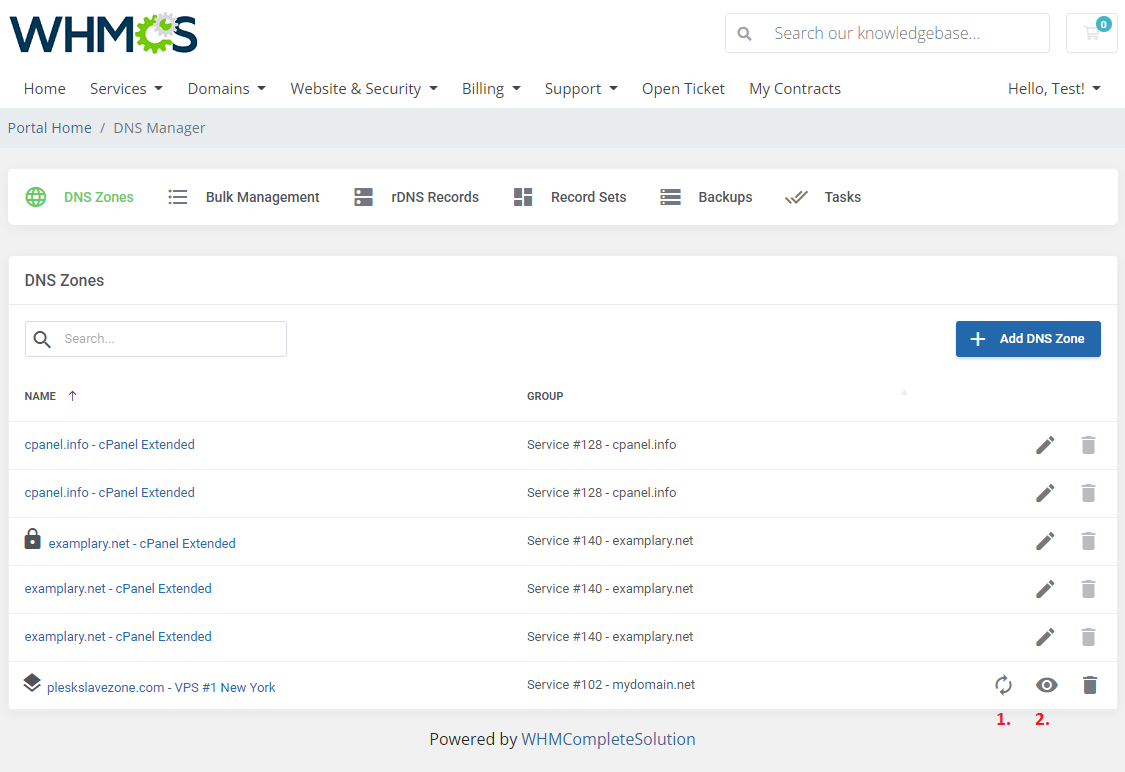Expand the Domains menu
The height and width of the screenshot is (772, 1125).
[227, 89]
